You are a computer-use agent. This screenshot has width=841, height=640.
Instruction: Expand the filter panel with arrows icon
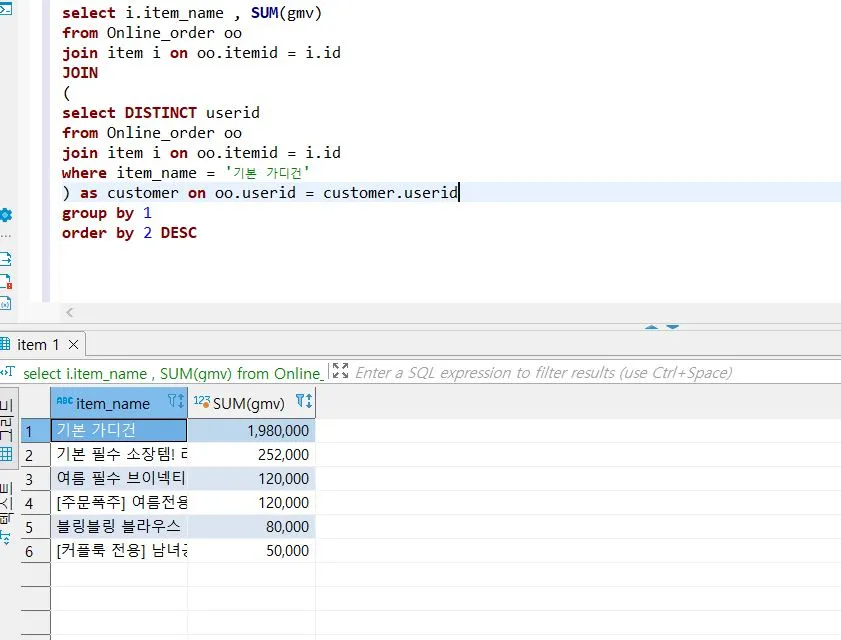340,371
